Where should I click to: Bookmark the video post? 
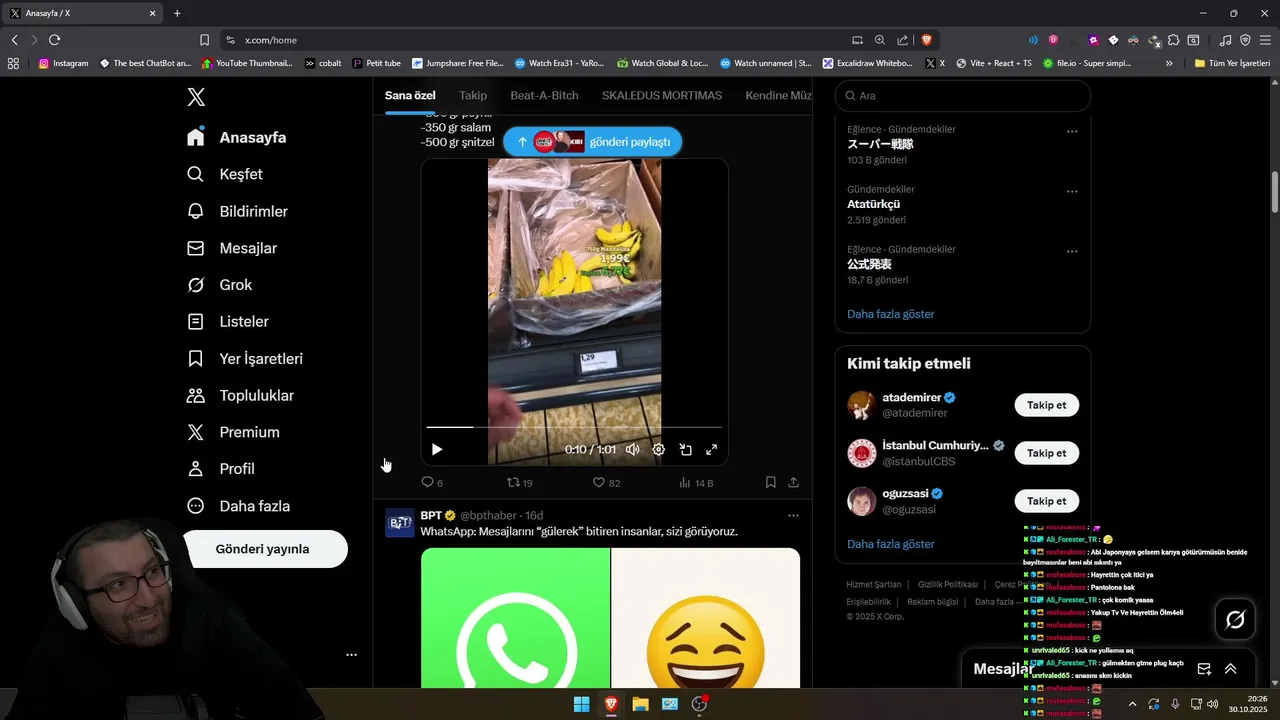pos(771,482)
